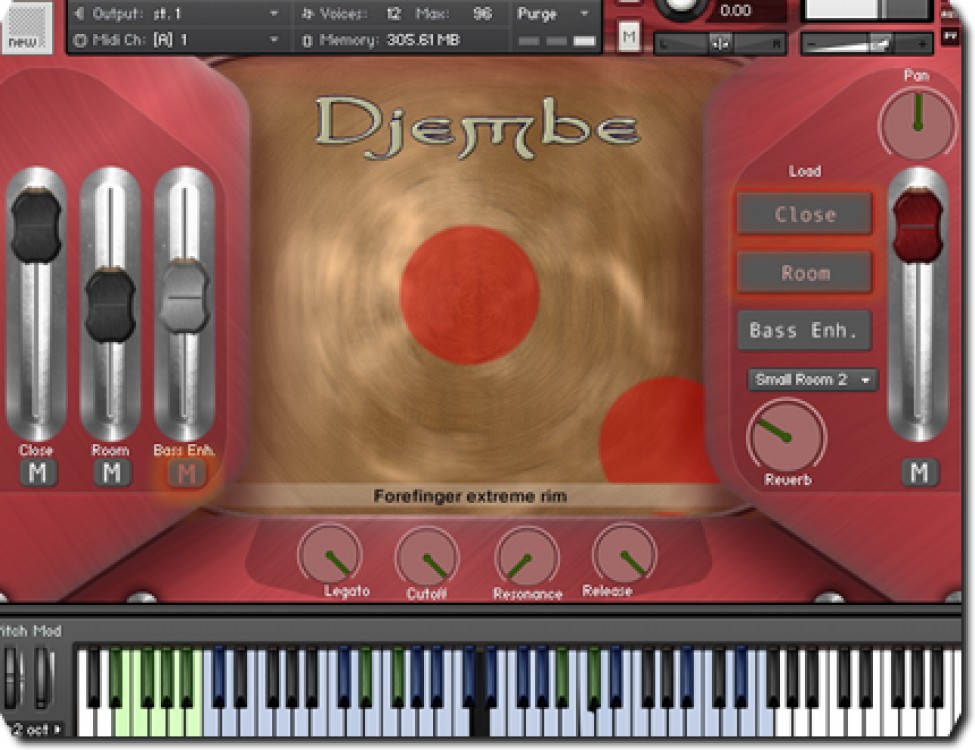
Task: Open the Purge menu
Action: tap(550, 14)
